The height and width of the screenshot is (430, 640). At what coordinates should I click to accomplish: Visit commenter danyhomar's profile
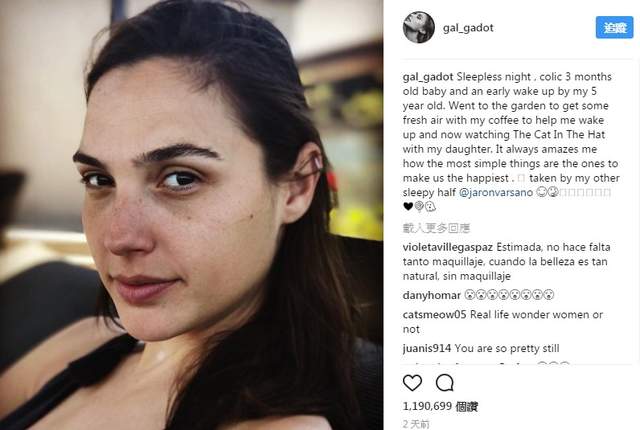[x=431, y=295]
